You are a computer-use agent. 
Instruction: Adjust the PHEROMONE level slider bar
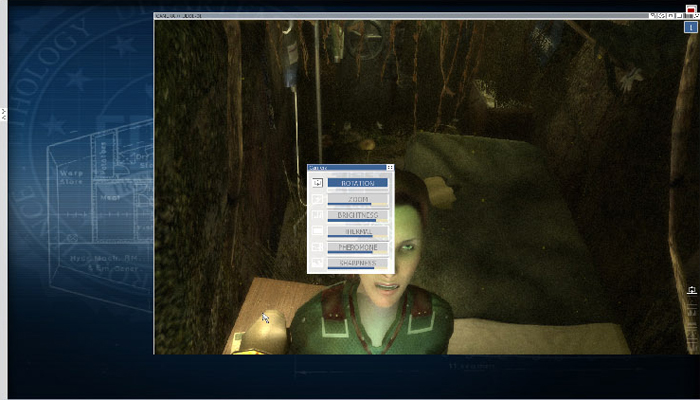point(358,252)
